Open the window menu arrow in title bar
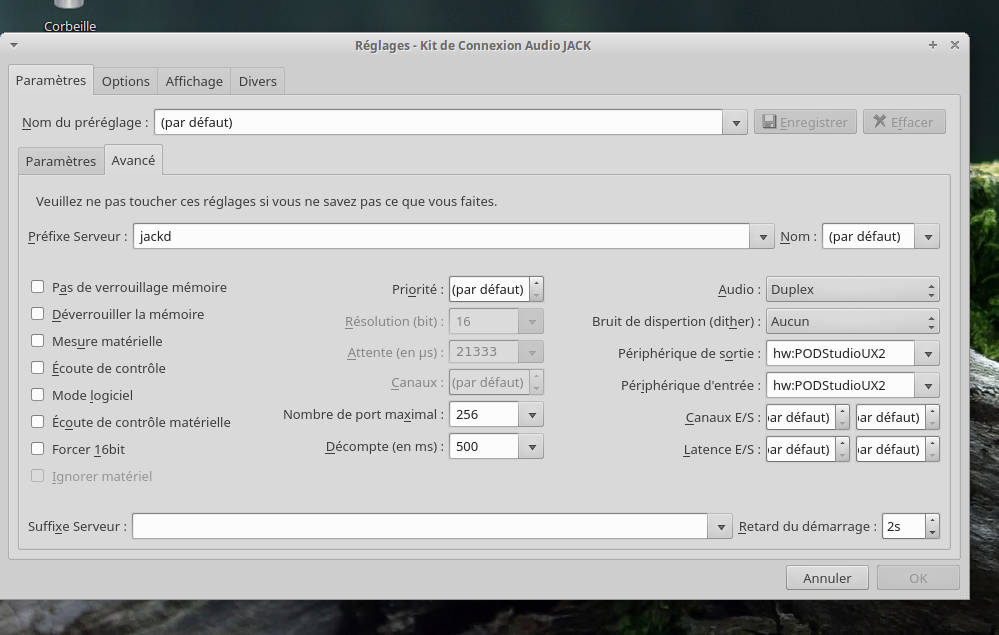The width and height of the screenshot is (999, 635). pos(13,45)
